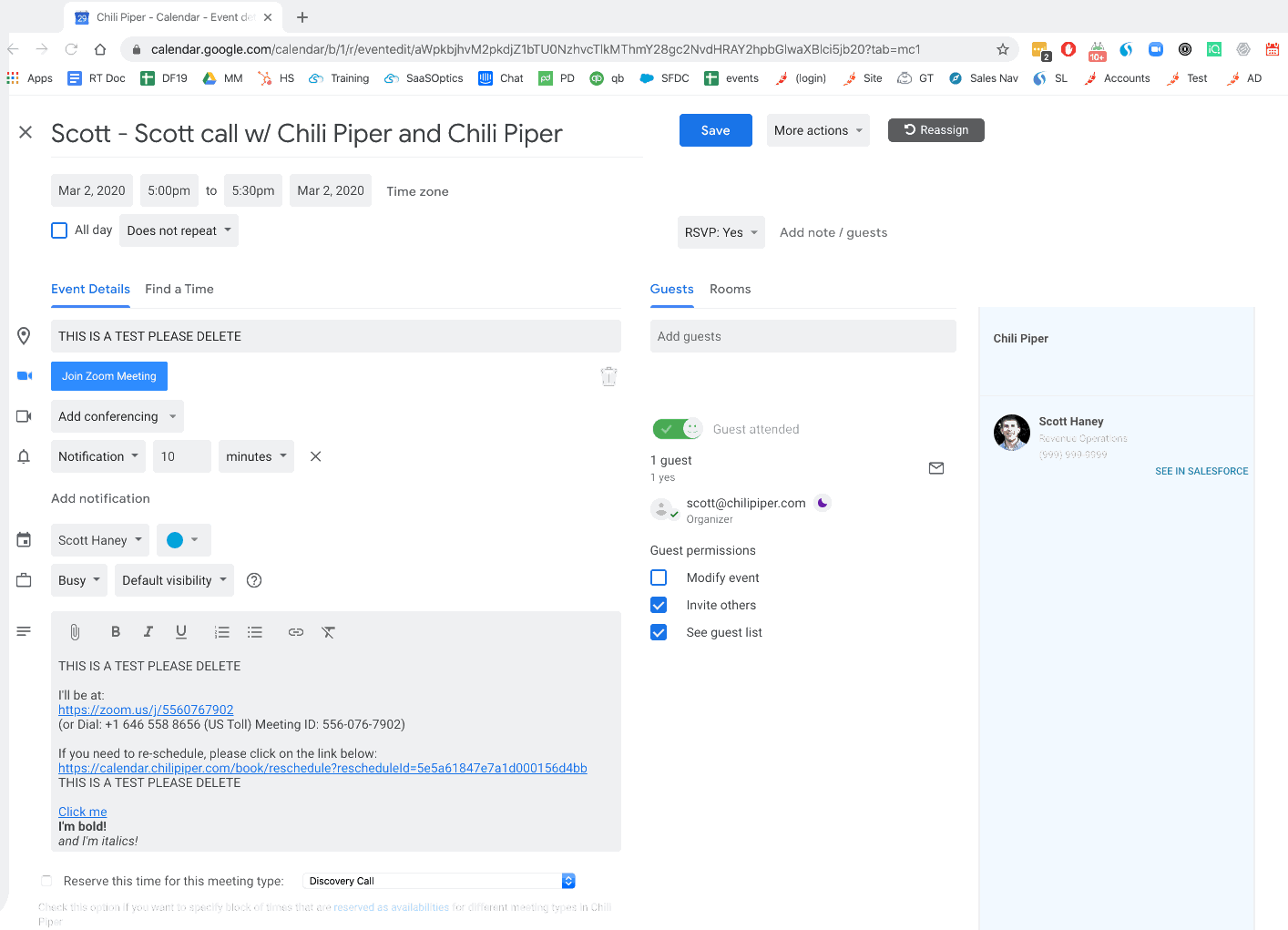Viewport: 1288px width, 930px height.
Task: Follow the Click me link
Action: [83, 812]
